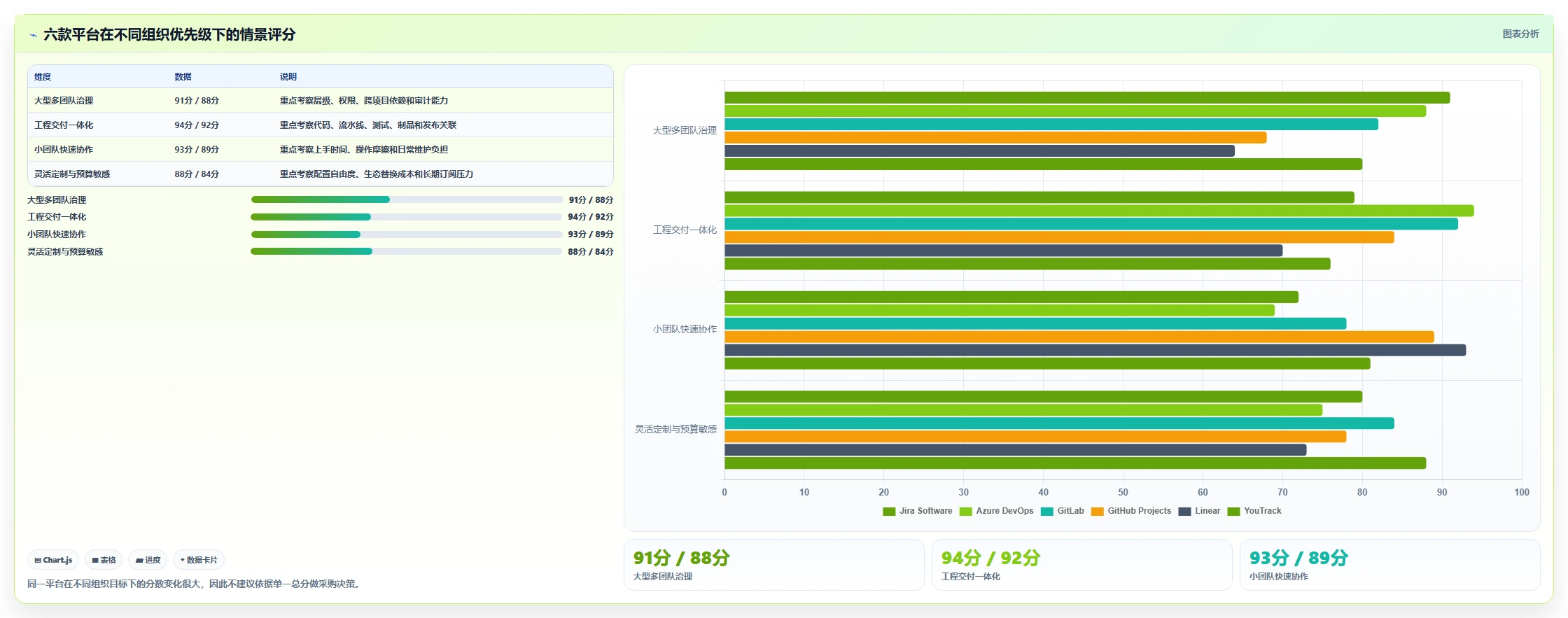Click the Linear bar in 灵活定制与预算敏感 group
Viewport: 1568px width, 618px height.
point(1015,450)
